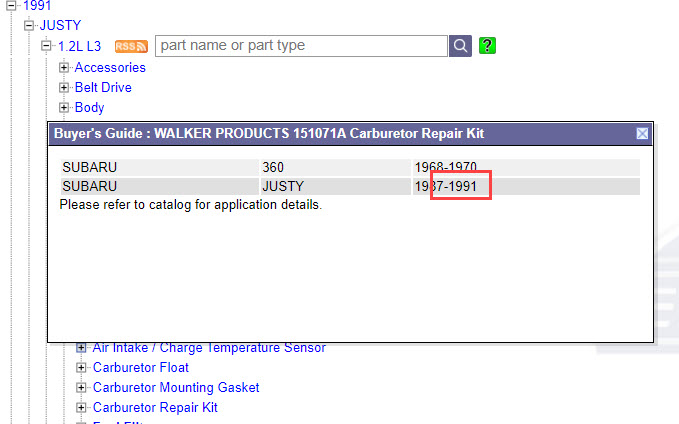Viewport: 679px width, 424px height.
Task: Open the 1991 year link
Action: click(x=37, y=6)
